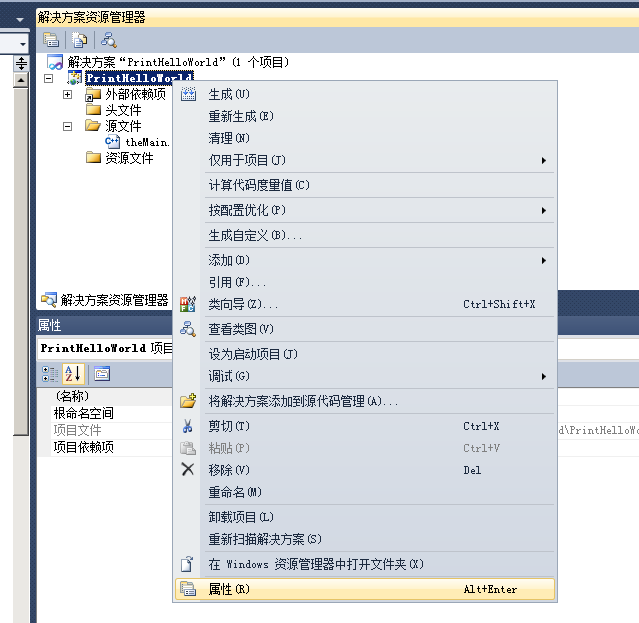Choose 清理(N) from the context menu
Screen dimensions: 639x623
tap(365, 139)
